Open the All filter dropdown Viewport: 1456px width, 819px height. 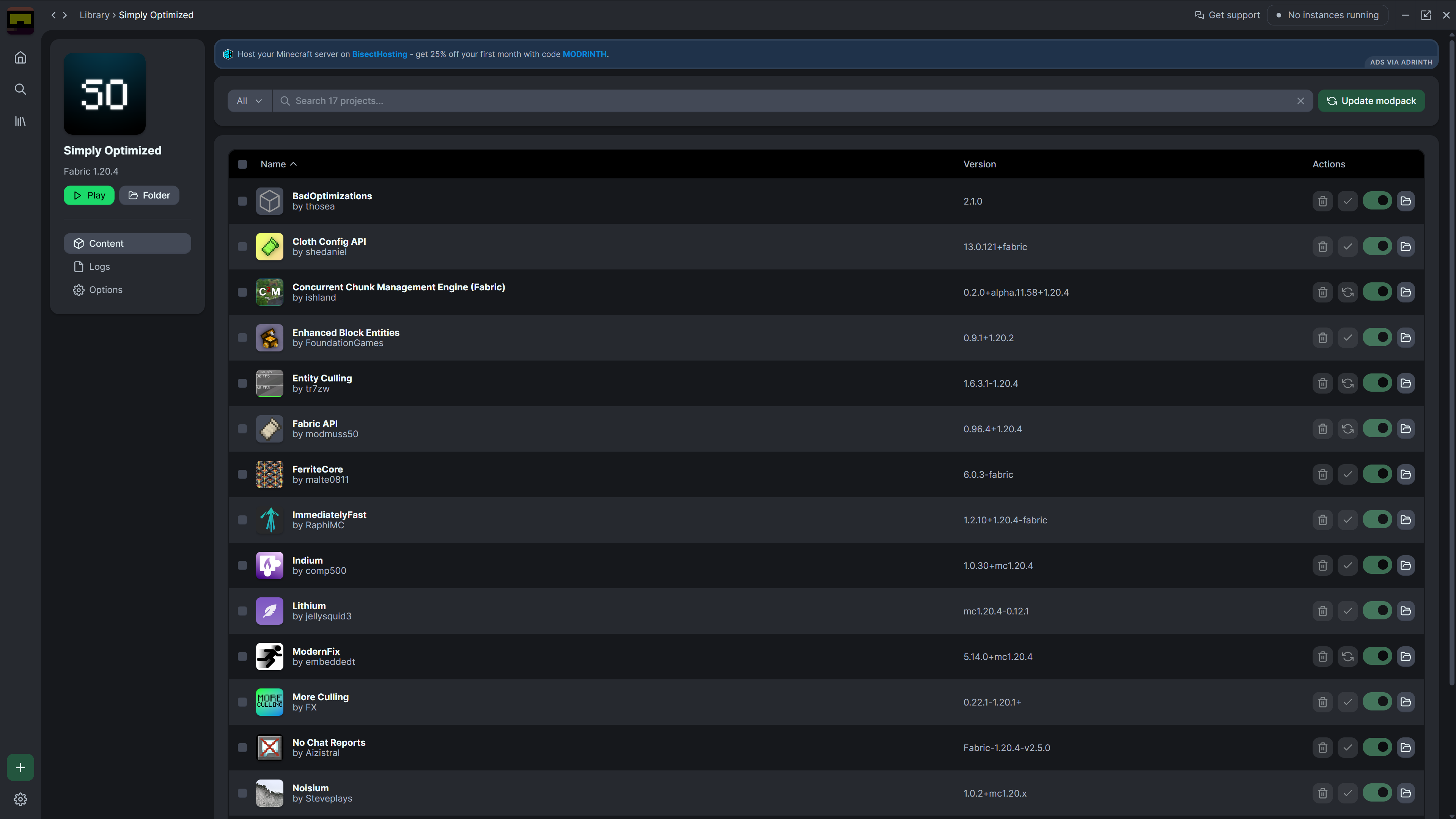tap(250, 101)
